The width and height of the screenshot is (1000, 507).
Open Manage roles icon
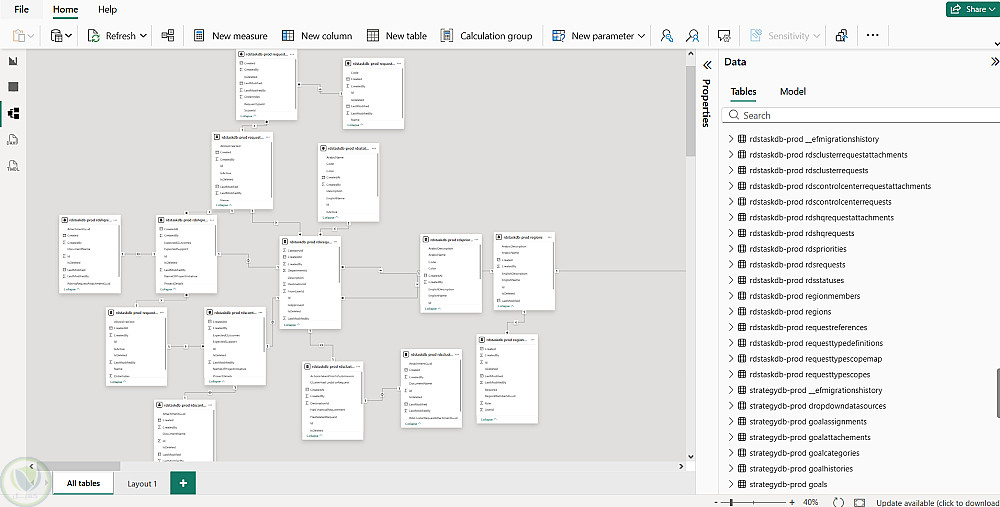(x=666, y=36)
